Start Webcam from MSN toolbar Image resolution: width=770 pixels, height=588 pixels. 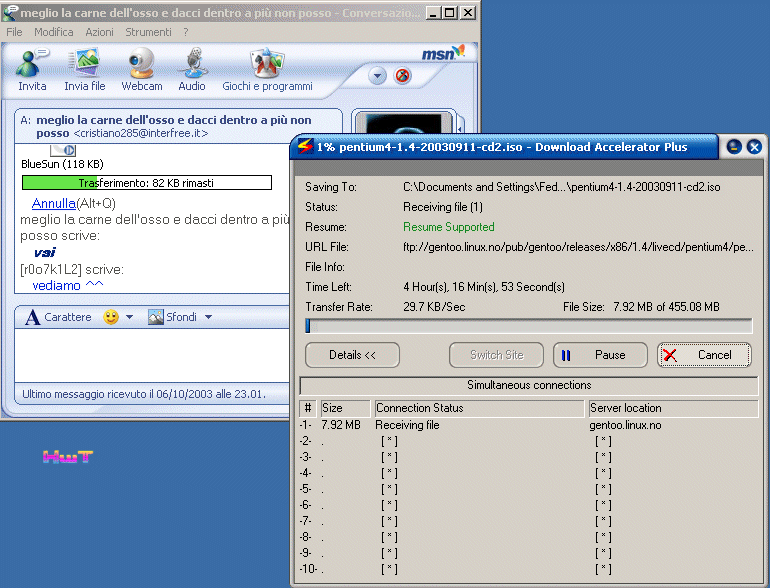[141, 70]
